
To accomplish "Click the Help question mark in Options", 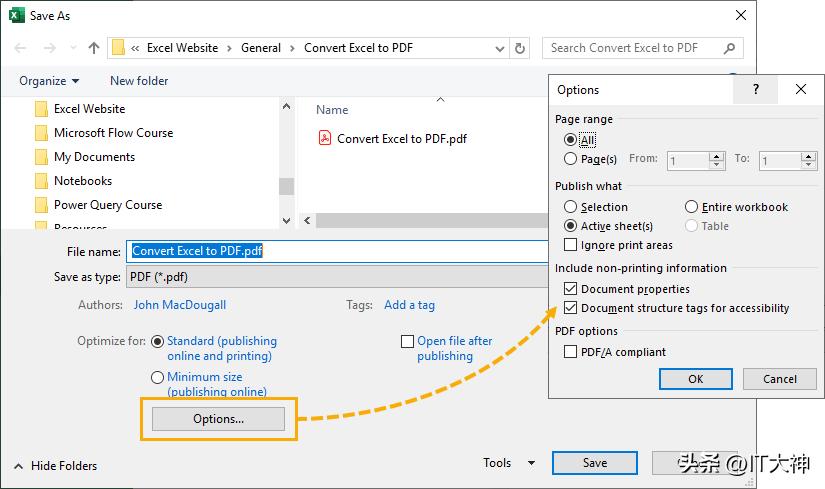I will 756,89.
